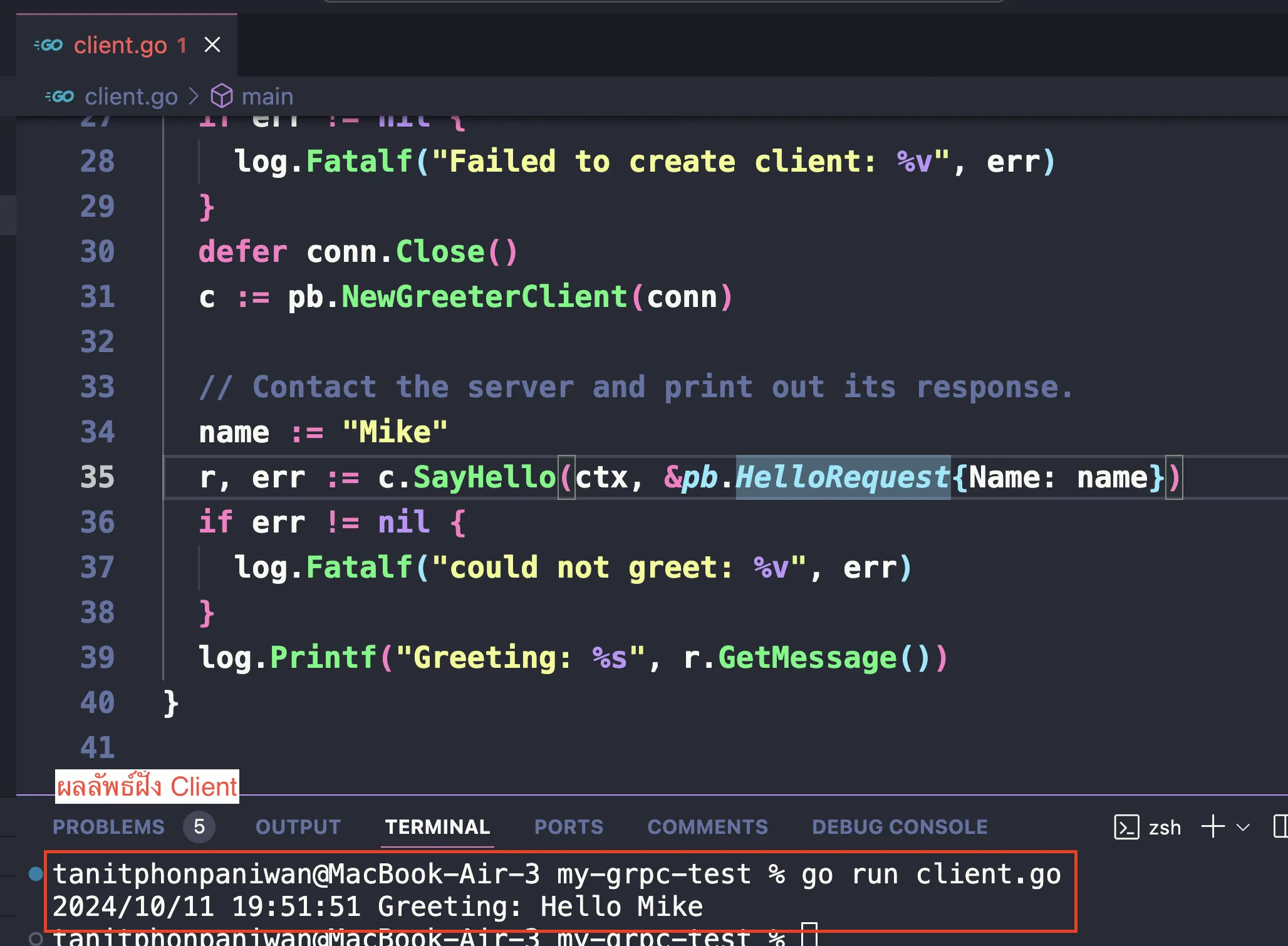Screen dimensions: 1288x946
Task: Open the PROBLEMS panel tab
Action: click(x=107, y=825)
